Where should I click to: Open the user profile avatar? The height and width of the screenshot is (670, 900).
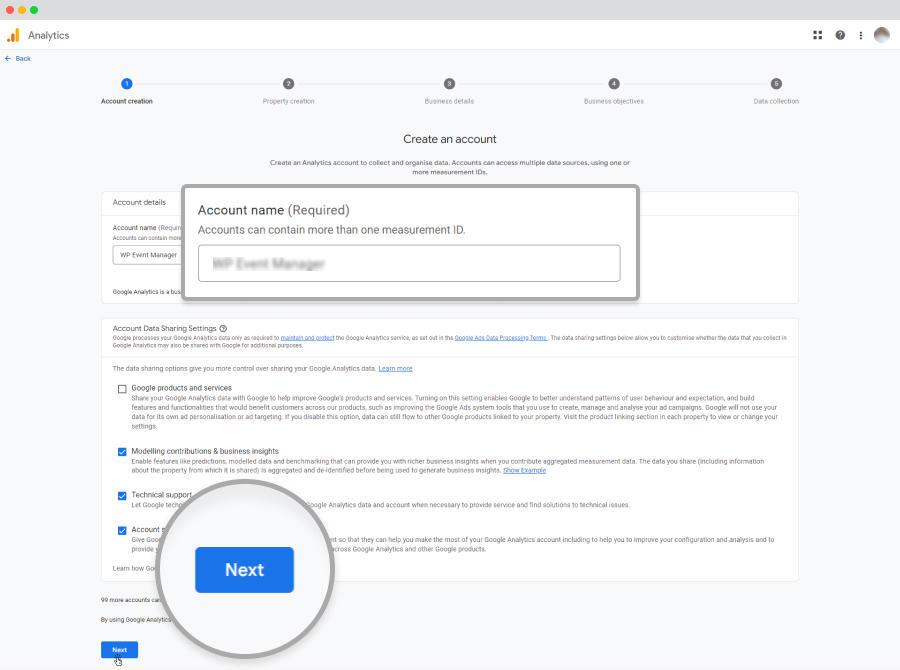click(x=882, y=35)
